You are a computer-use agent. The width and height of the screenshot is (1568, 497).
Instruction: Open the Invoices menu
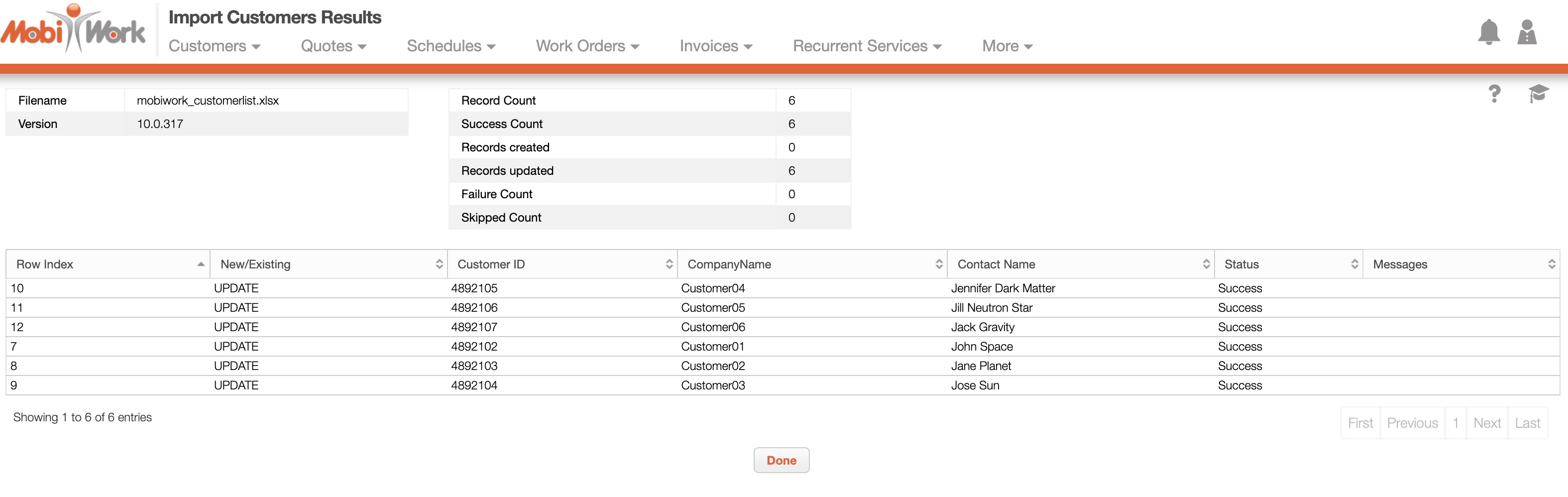click(x=716, y=46)
